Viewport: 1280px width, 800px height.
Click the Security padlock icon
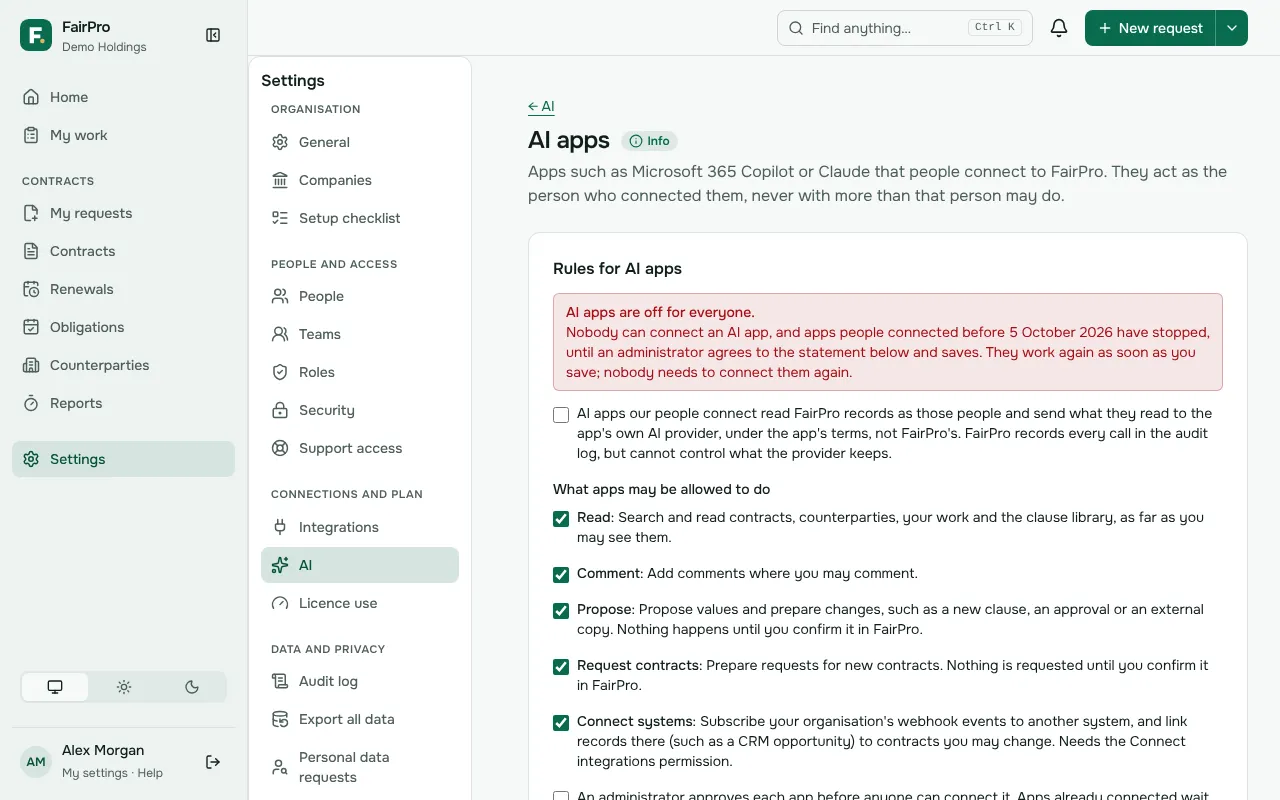coord(280,410)
